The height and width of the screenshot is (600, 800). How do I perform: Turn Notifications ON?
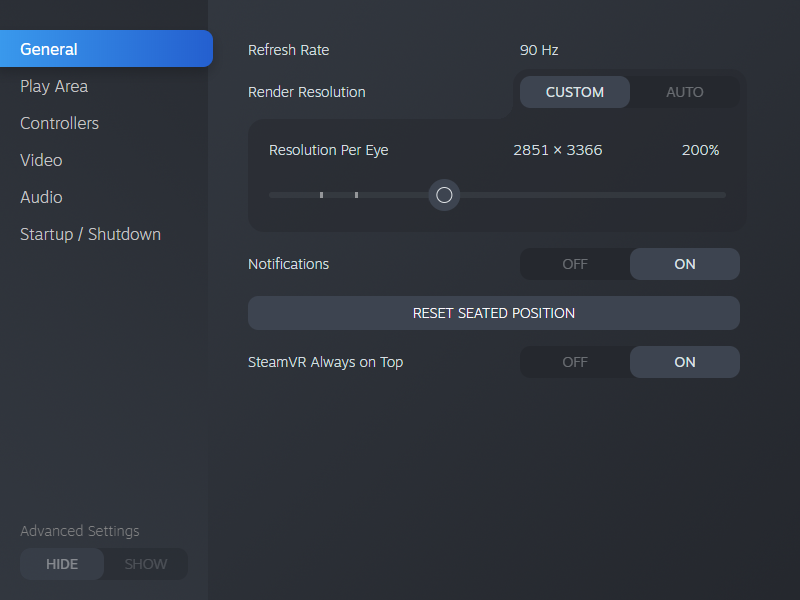tap(685, 264)
